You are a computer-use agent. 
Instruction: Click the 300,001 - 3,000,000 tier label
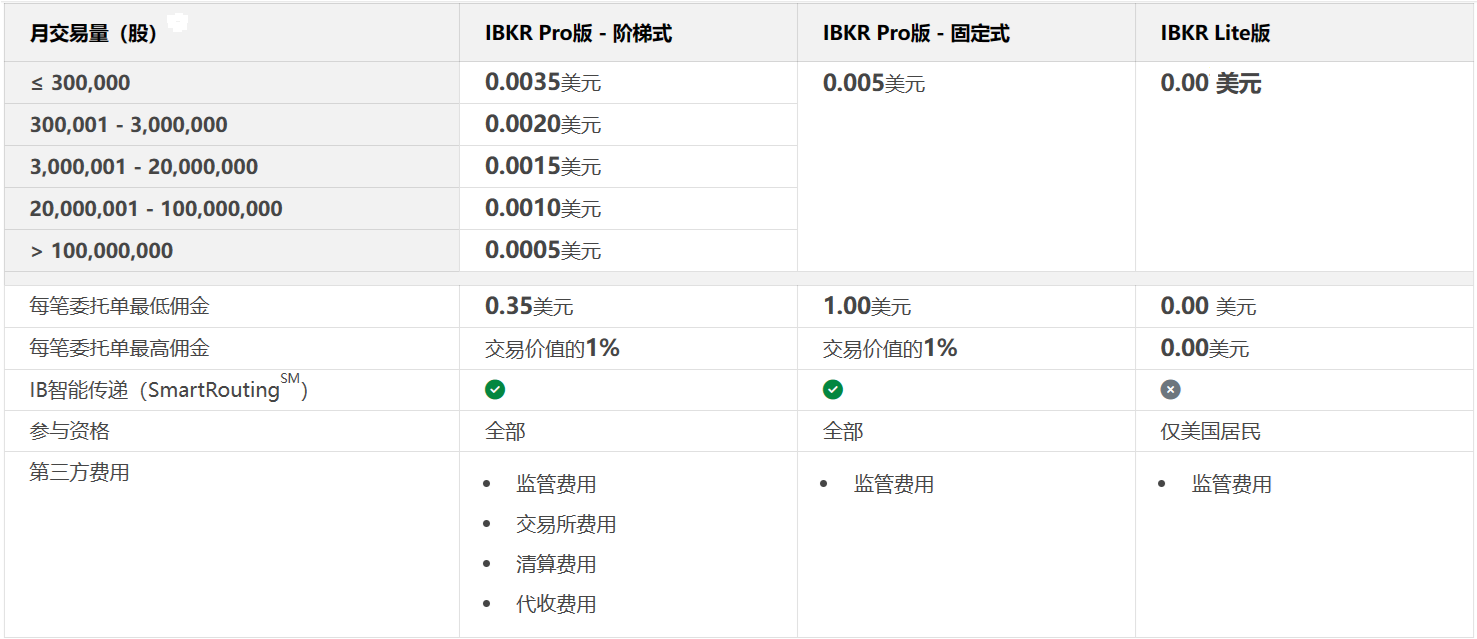[x=129, y=125]
